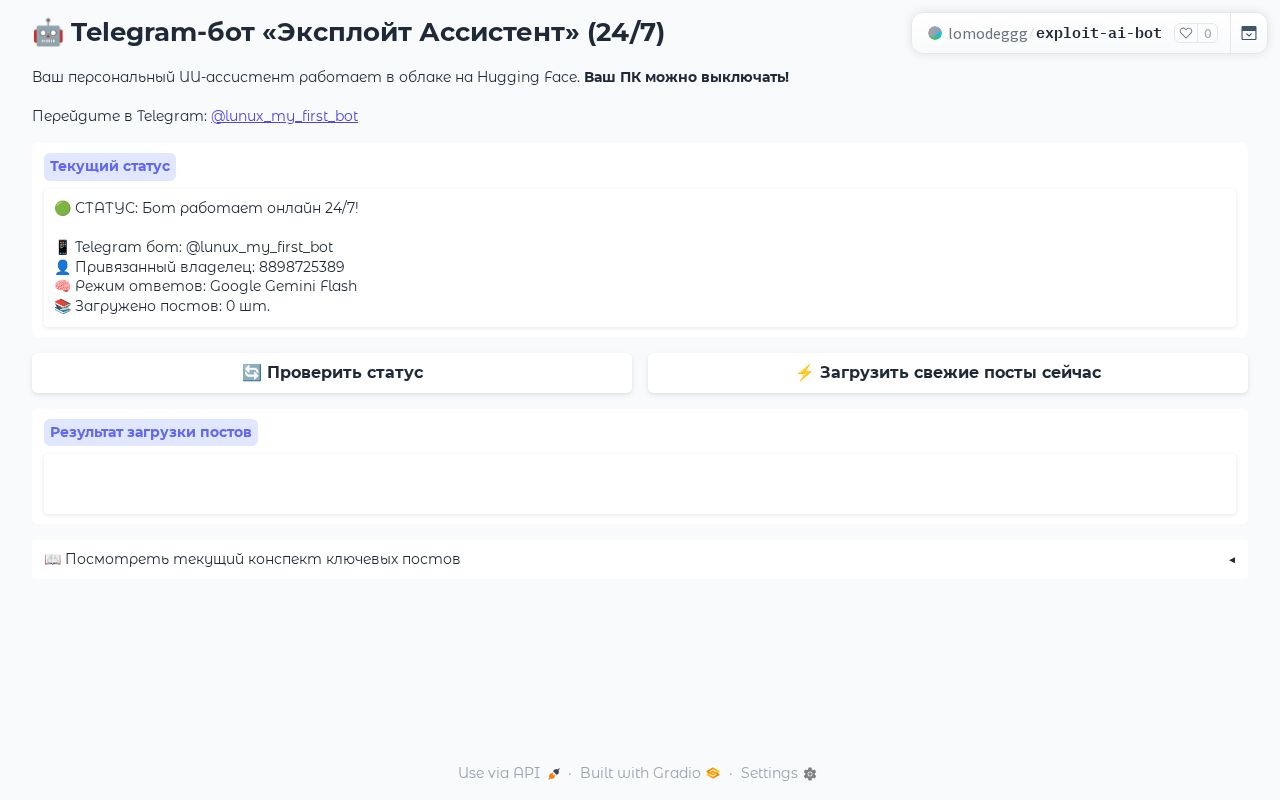This screenshot has height=800, width=1280.
Task: Click the Результат загрузки постов label
Action: (x=151, y=433)
